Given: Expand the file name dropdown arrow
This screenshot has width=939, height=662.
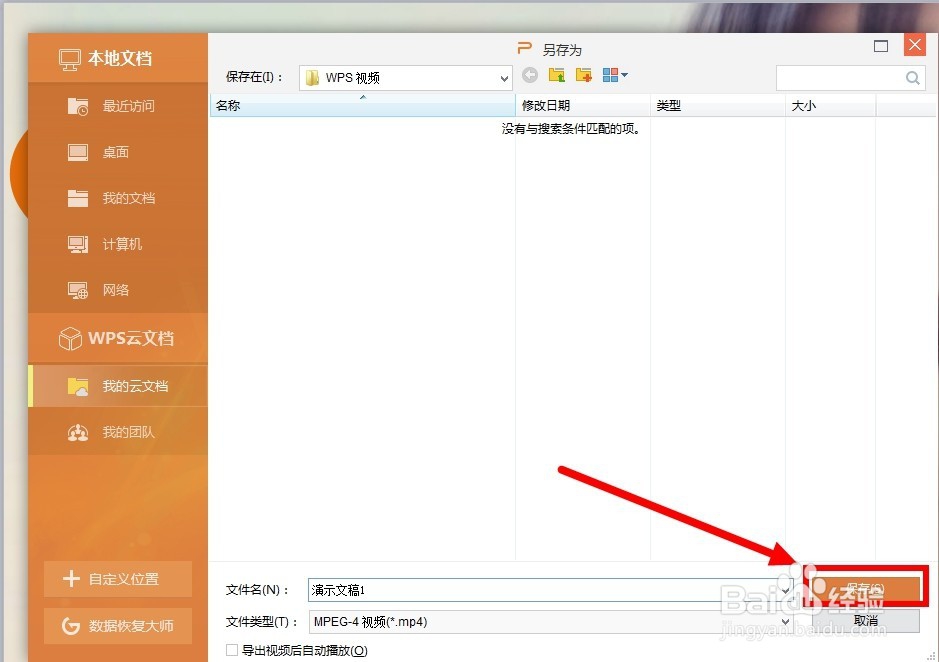Looking at the screenshot, I should coord(785,591).
